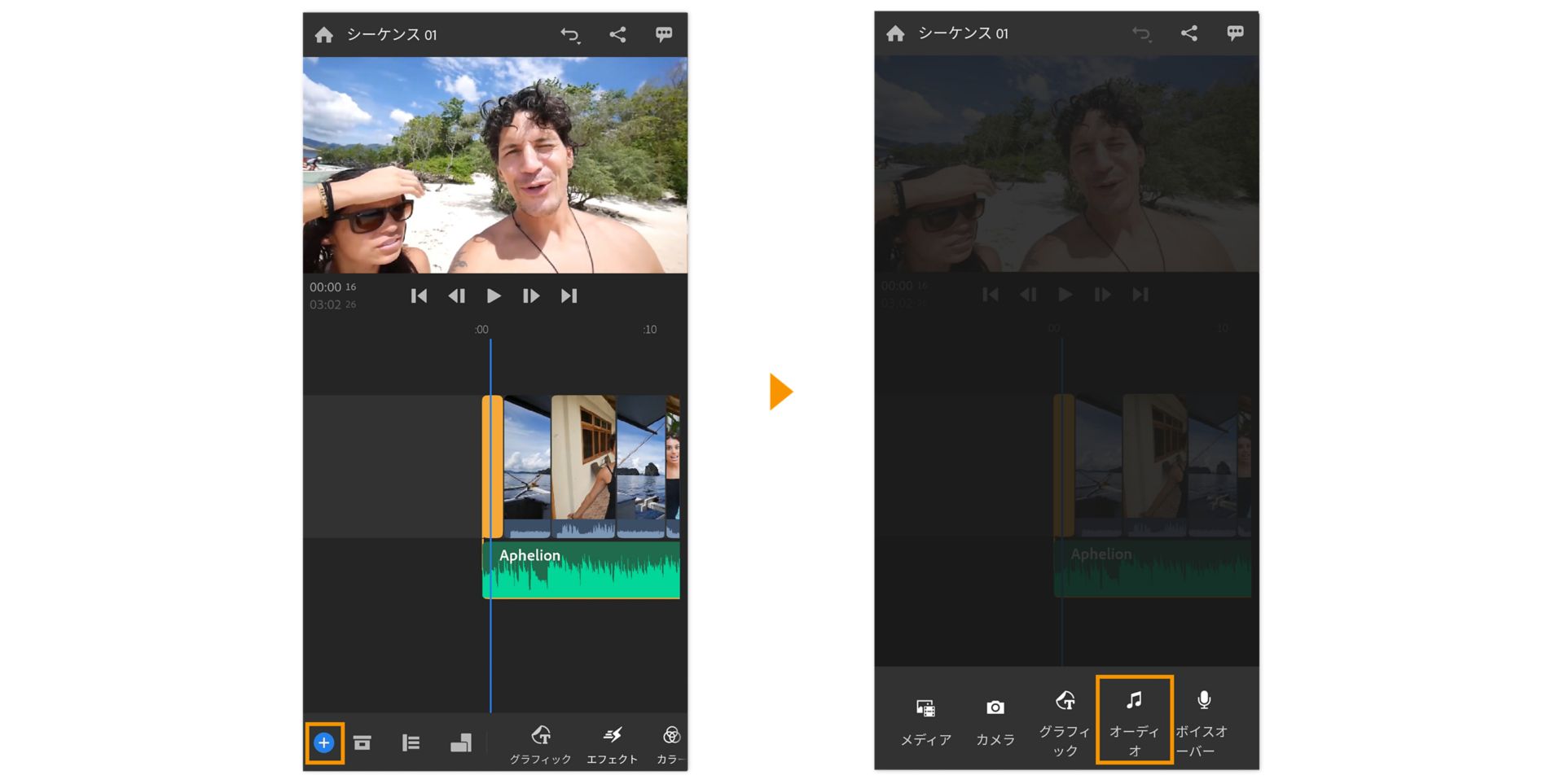This screenshot has height=784, width=1564.
Task: Tap the orange clip edge handle on the left screen
Action: [x=492, y=466]
